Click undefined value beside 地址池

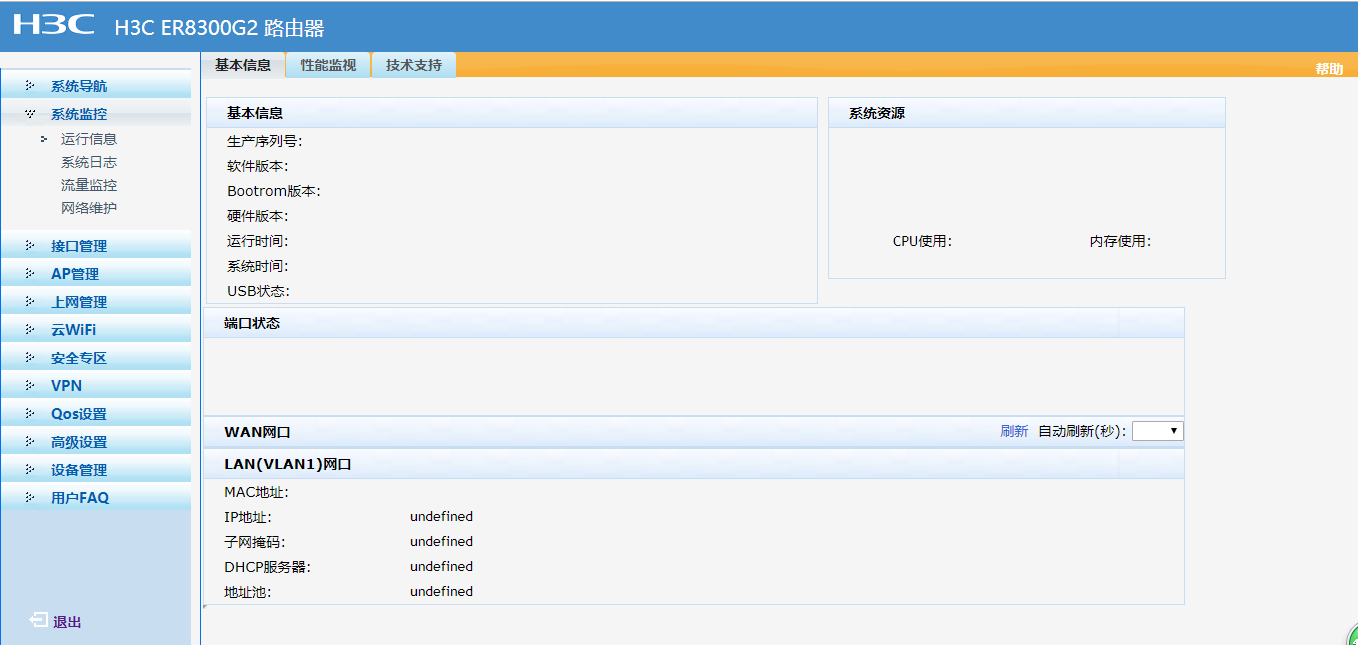(x=441, y=591)
